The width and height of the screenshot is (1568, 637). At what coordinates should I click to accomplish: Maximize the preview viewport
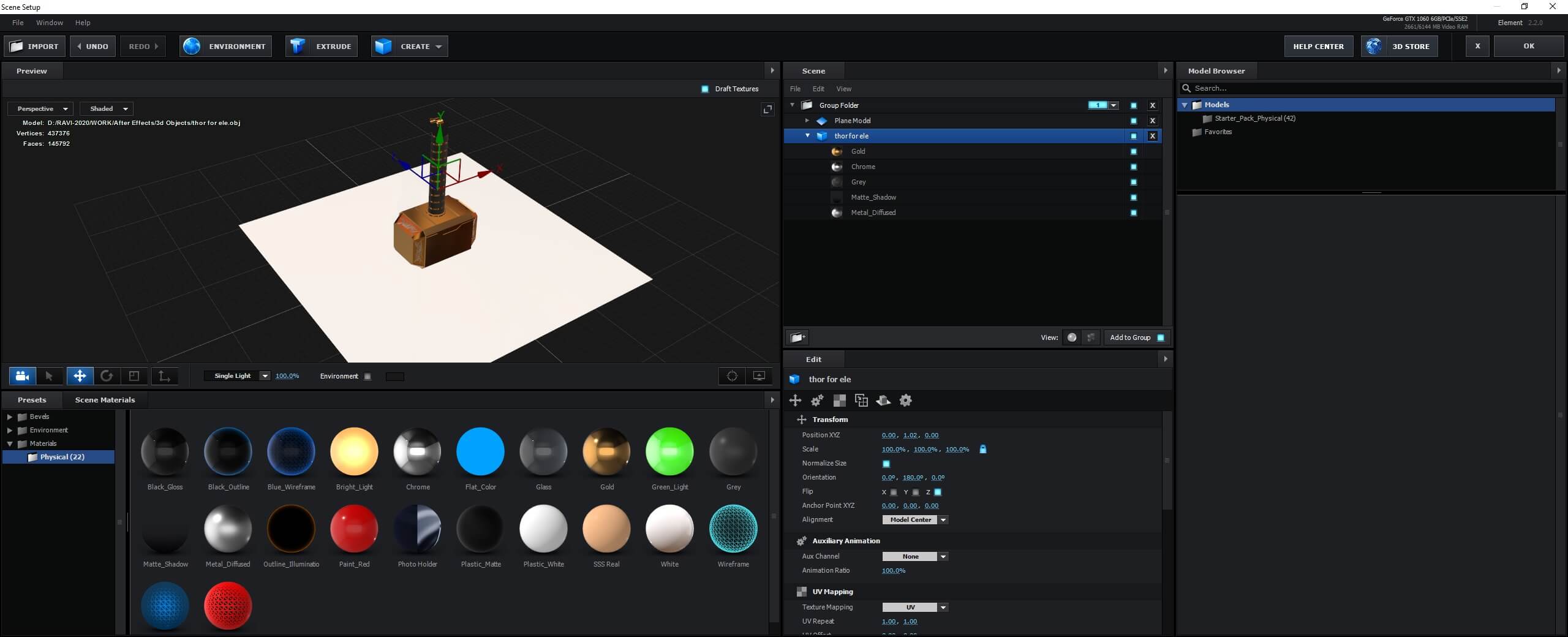tap(767, 110)
